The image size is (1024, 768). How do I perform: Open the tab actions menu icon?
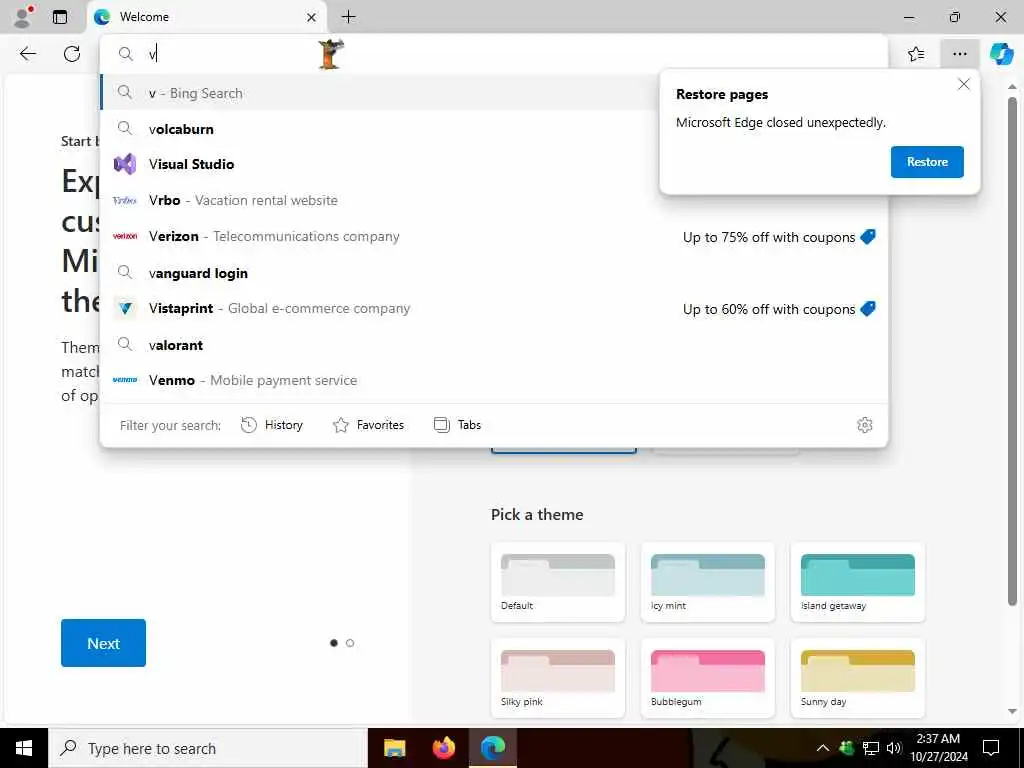59,17
